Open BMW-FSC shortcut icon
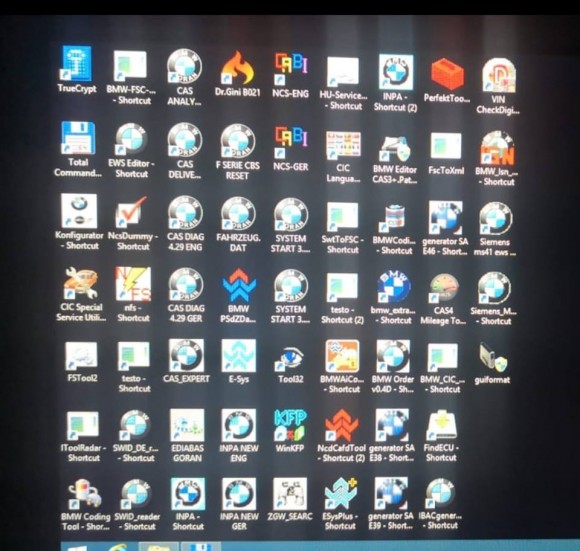Screen dimensions: 580x551 point(130,67)
